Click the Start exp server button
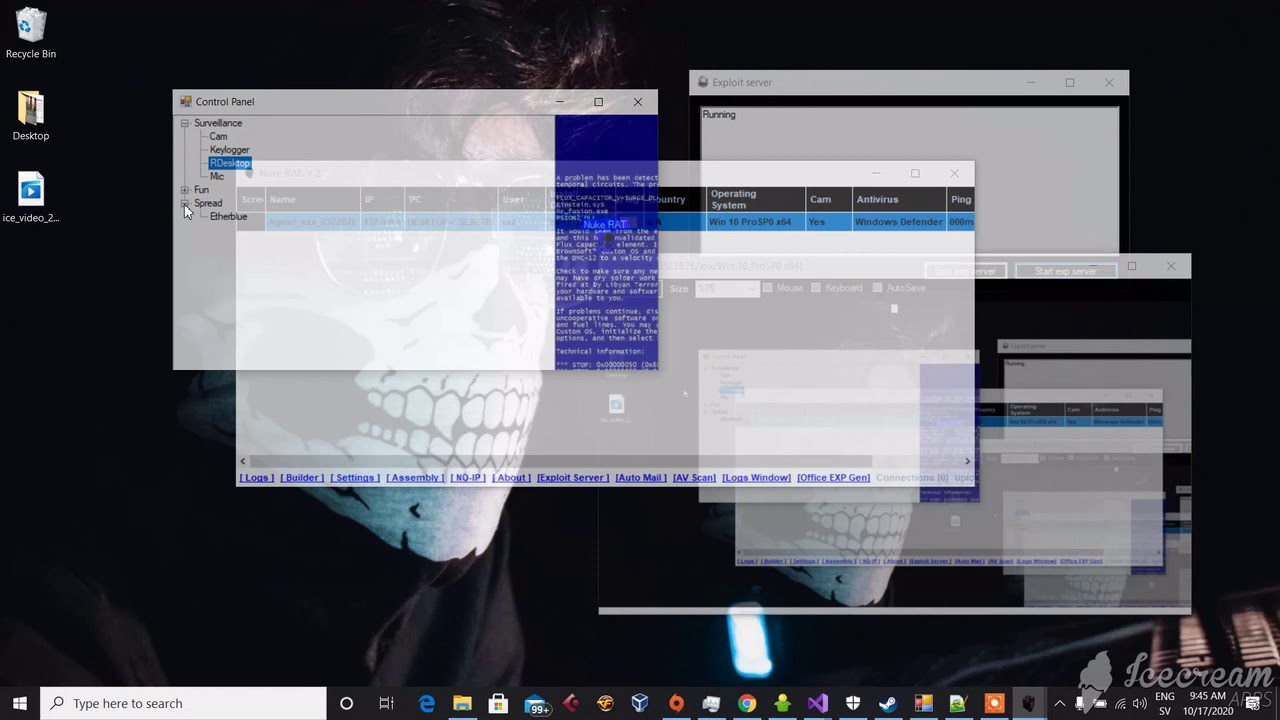The height and width of the screenshot is (720, 1280). [1065, 271]
